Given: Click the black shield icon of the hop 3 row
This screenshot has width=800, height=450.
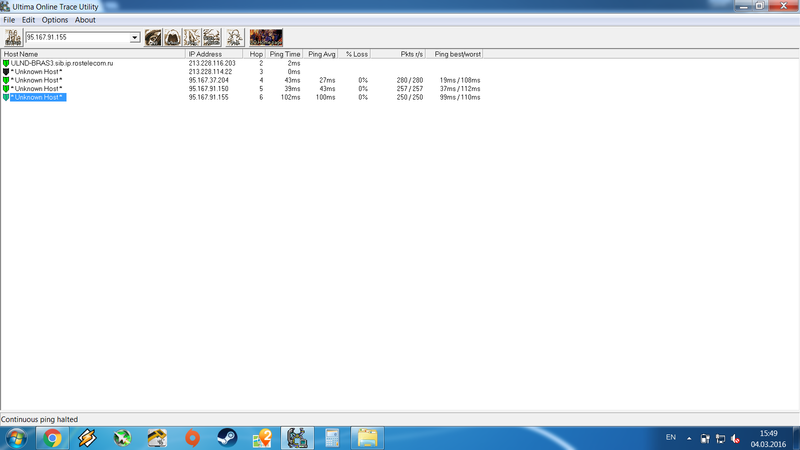Looking at the screenshot, I should pyautogui.click(x=6, y=72).
